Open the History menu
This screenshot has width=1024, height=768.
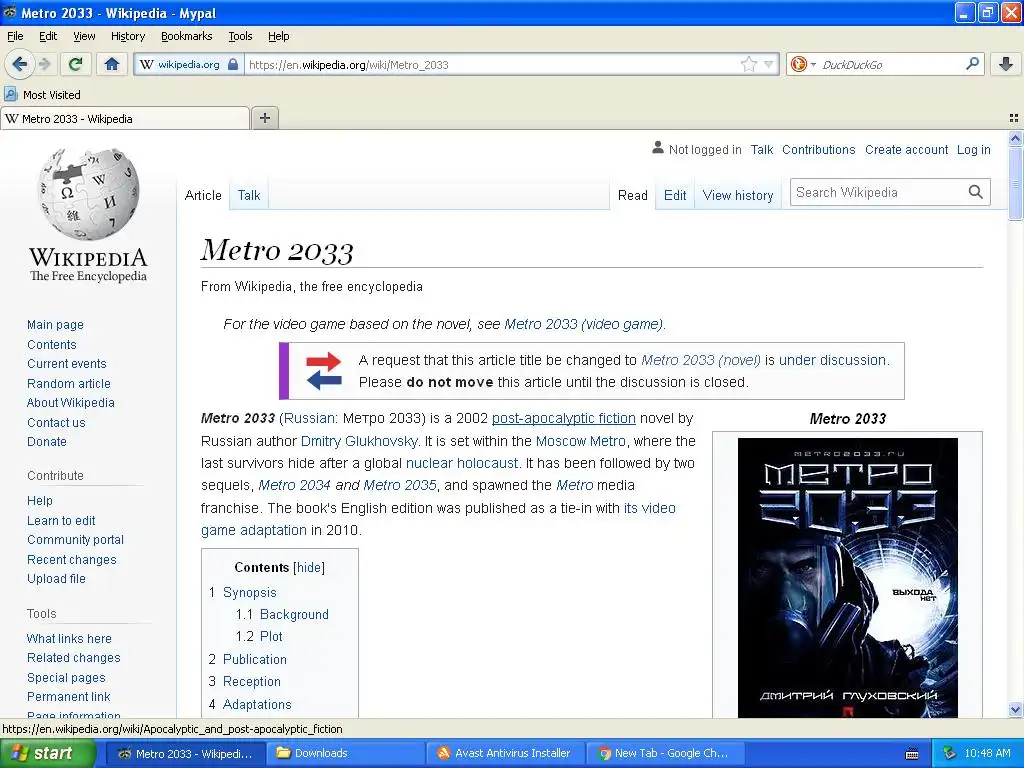[127, 36]
